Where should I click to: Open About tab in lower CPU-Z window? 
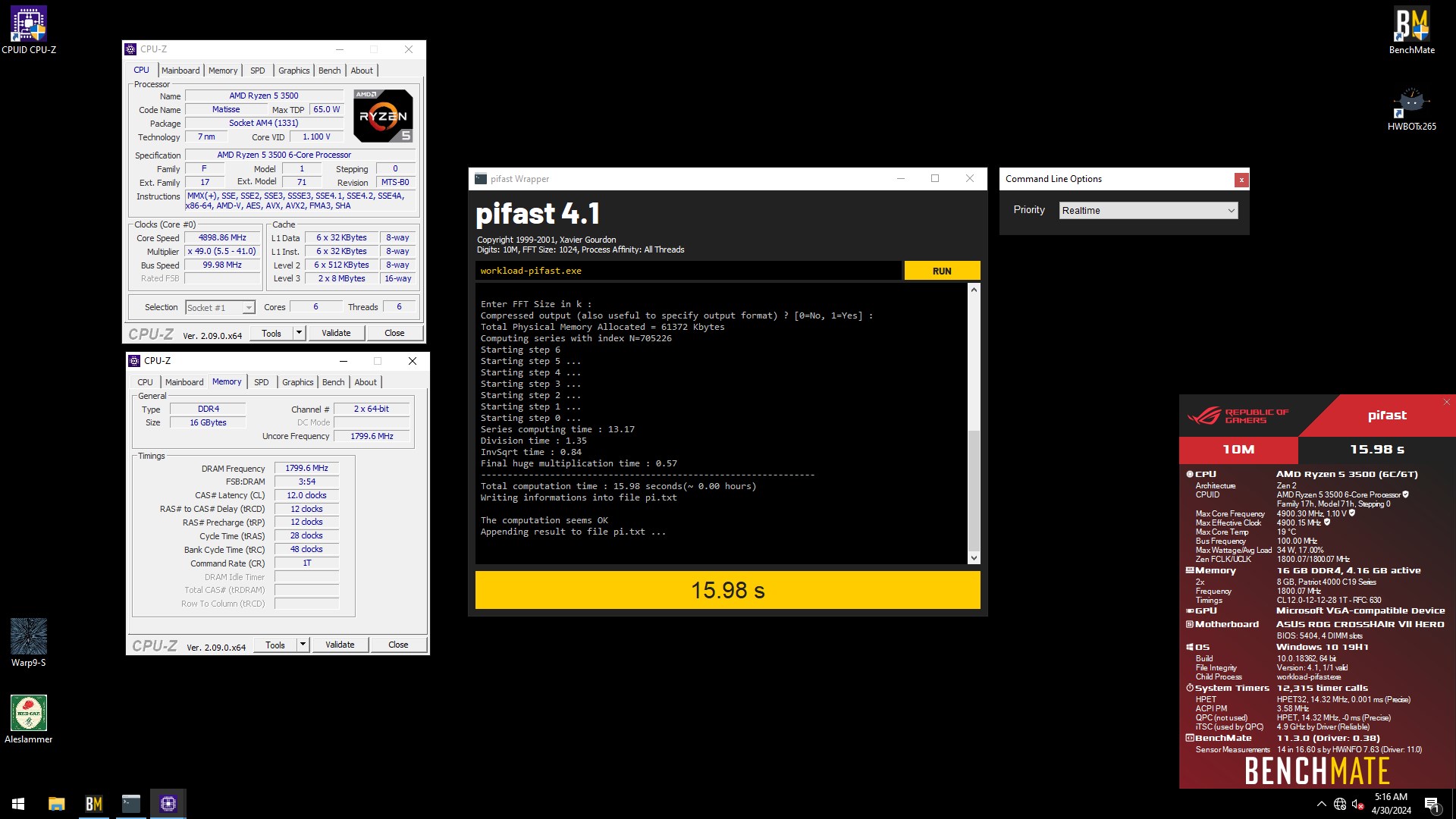tap(366, 382)
